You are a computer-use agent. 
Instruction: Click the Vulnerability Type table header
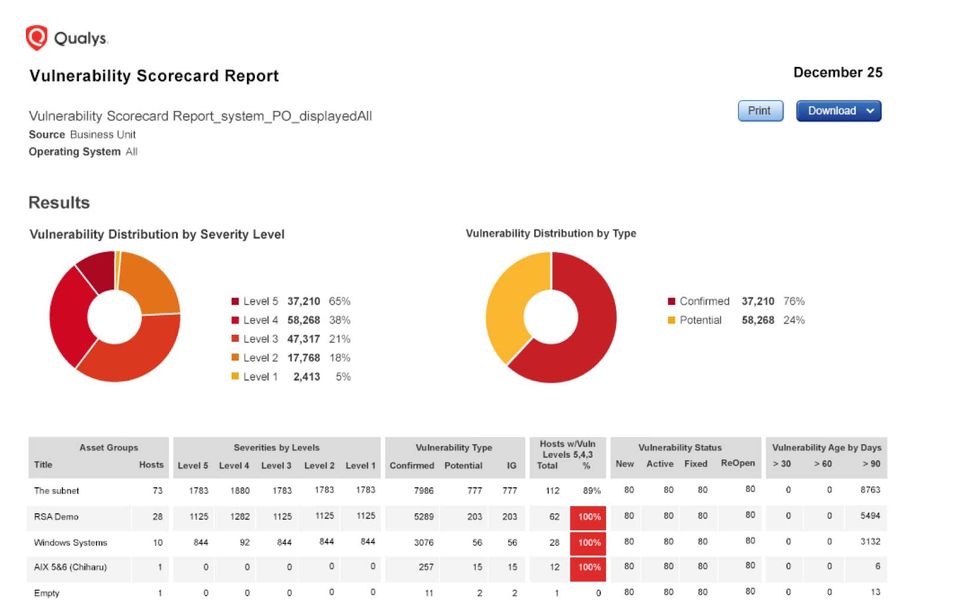click(x=454, y=448)
